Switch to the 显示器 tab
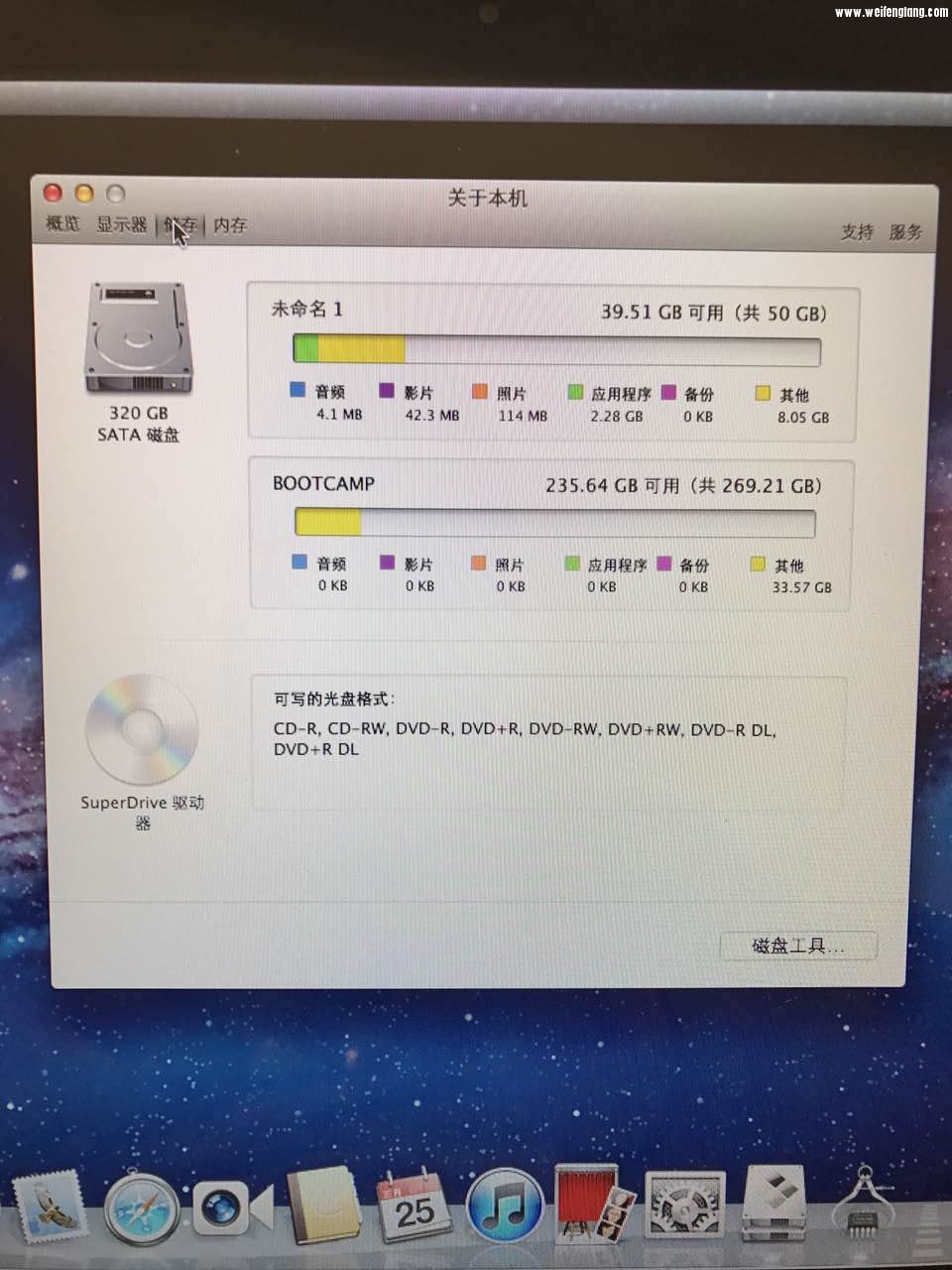Image resolution: width=952 pixels, height=1270 pixels. [121, 225]
